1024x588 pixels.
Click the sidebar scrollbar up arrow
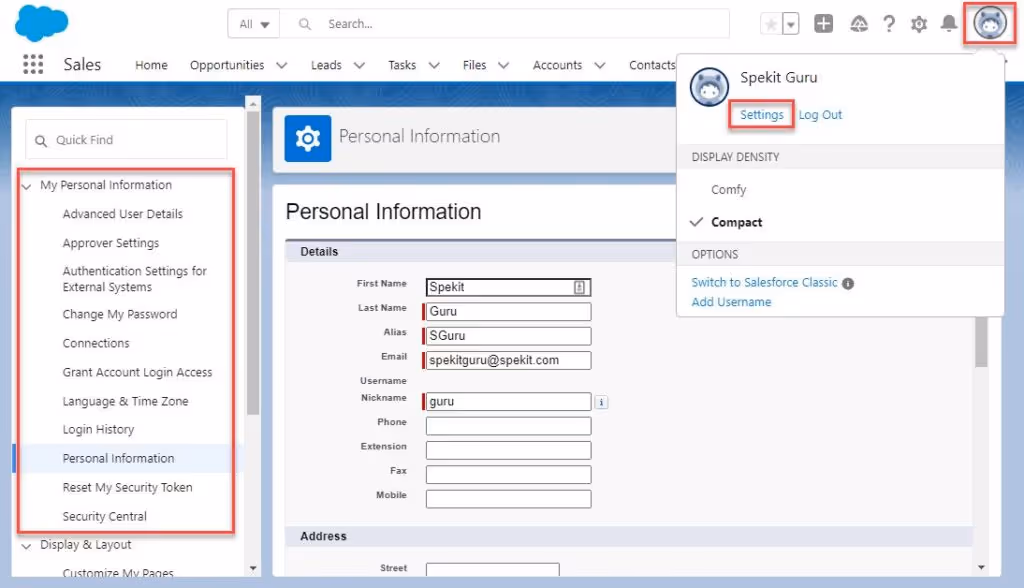coord(253,103)
